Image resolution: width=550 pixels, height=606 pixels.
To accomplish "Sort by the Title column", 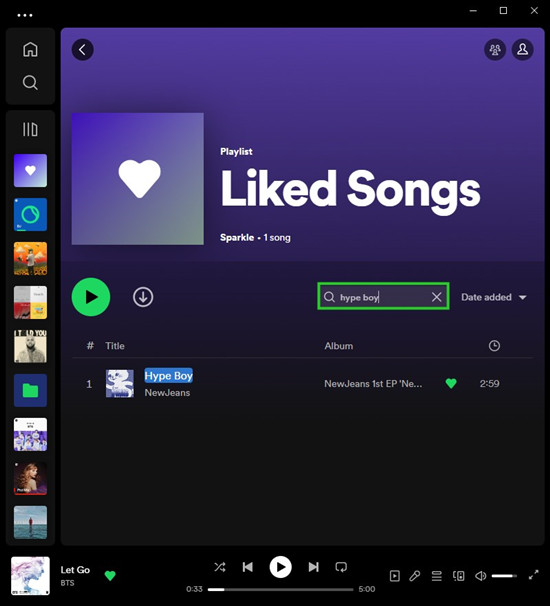I will pyautogui.click(x=115, y=346).
